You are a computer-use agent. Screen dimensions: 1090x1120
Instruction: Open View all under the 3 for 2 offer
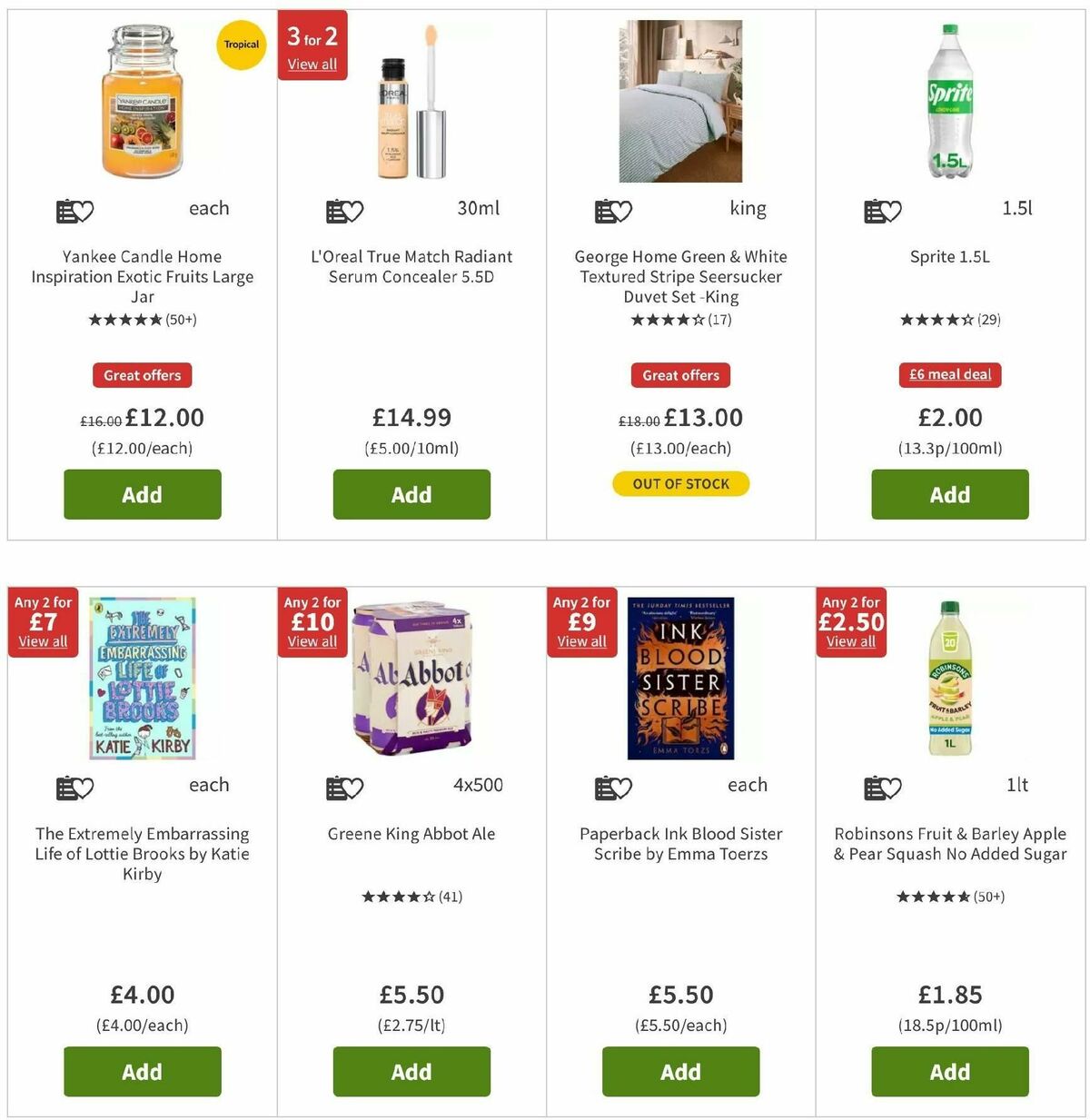(312, 65)
